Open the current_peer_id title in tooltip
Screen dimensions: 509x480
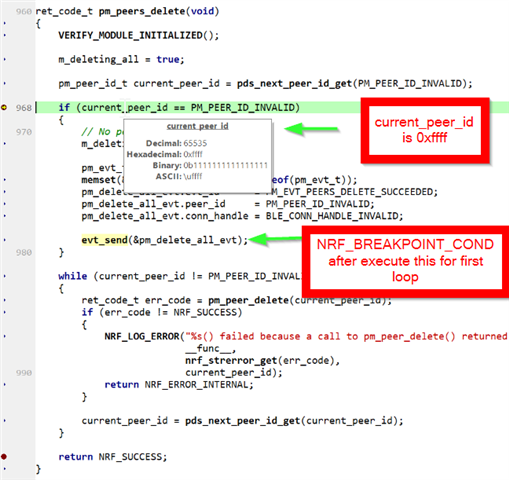click(198, 126)
